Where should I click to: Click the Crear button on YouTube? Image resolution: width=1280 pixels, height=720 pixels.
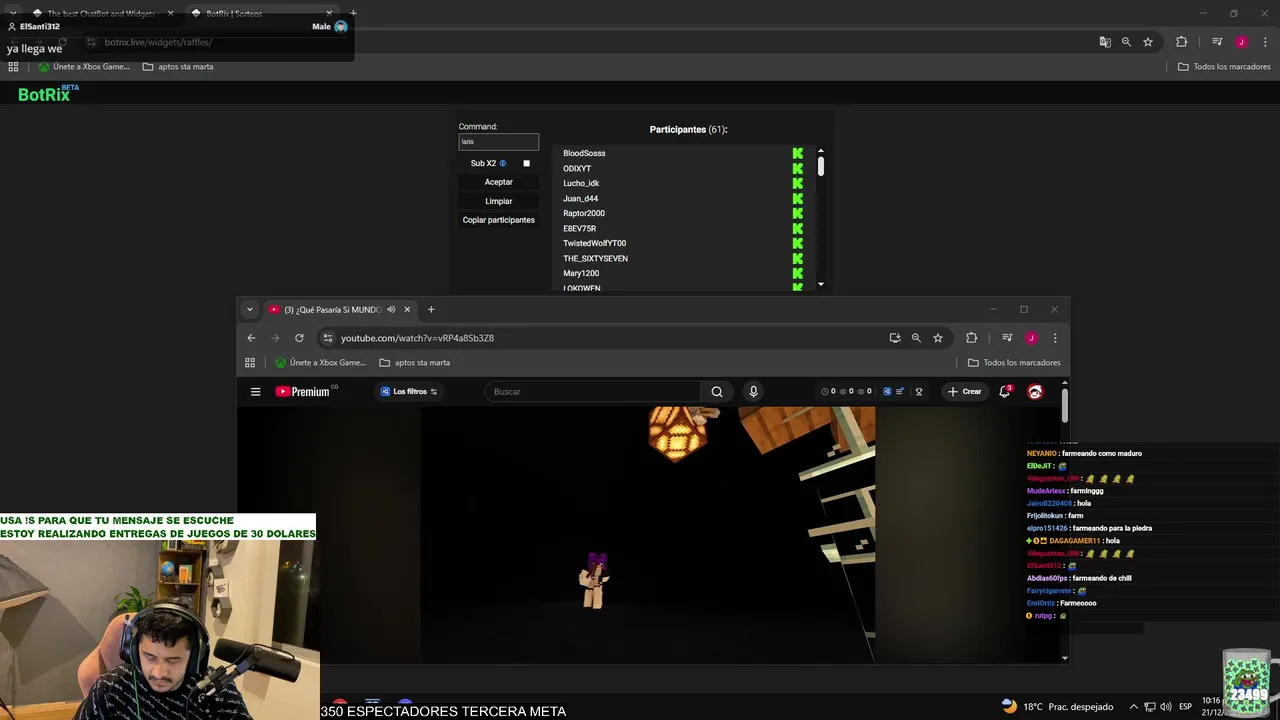(x=965, y=392)
